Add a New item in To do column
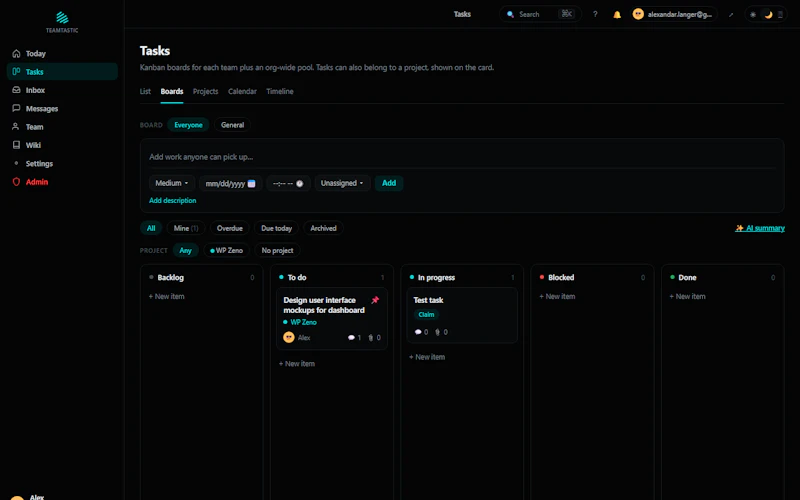The width and height of the screenshot is (800, 500). [x=296, y=364]
